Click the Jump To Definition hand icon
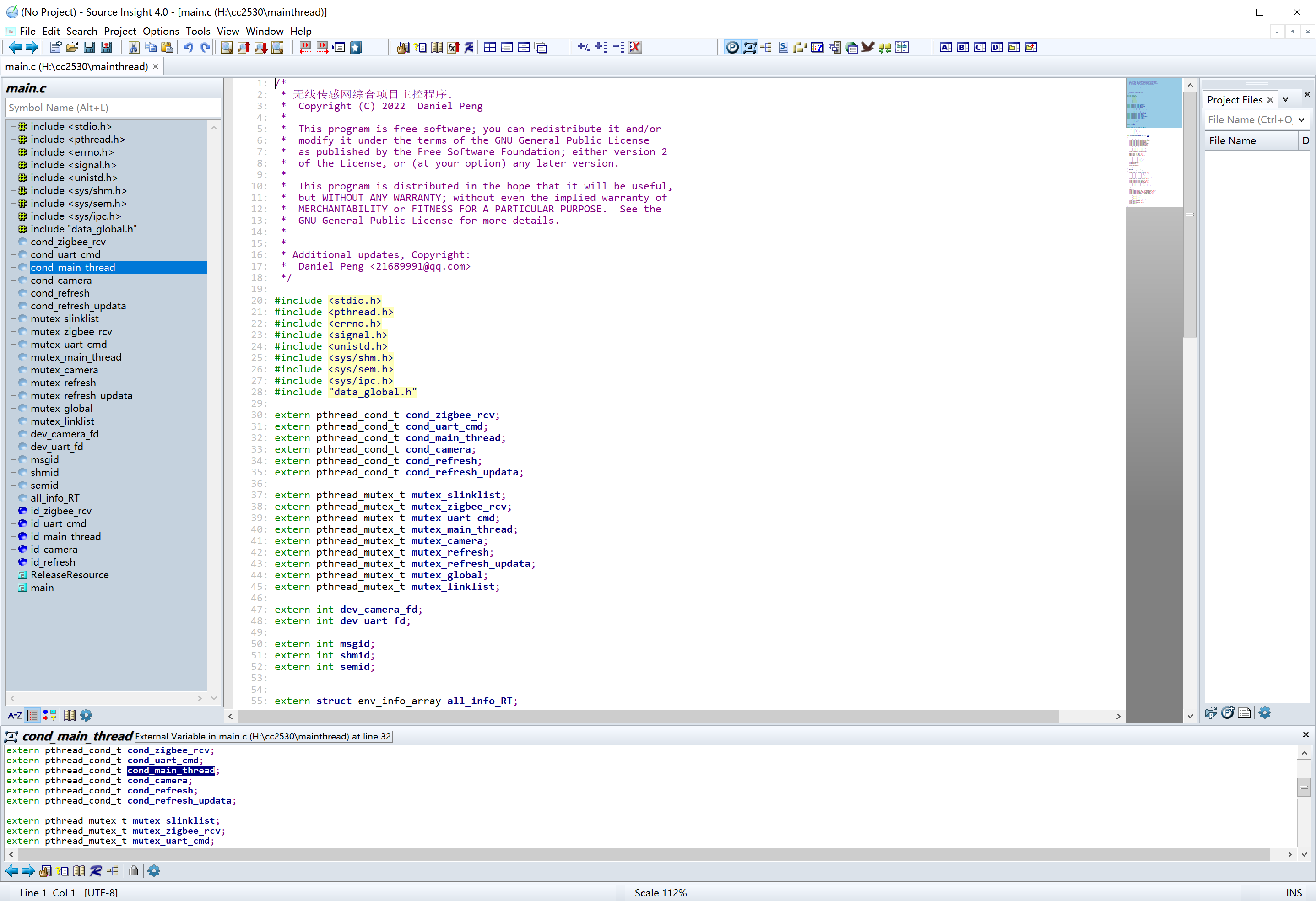Screen dimensions: 1316x901 [403, 48]
